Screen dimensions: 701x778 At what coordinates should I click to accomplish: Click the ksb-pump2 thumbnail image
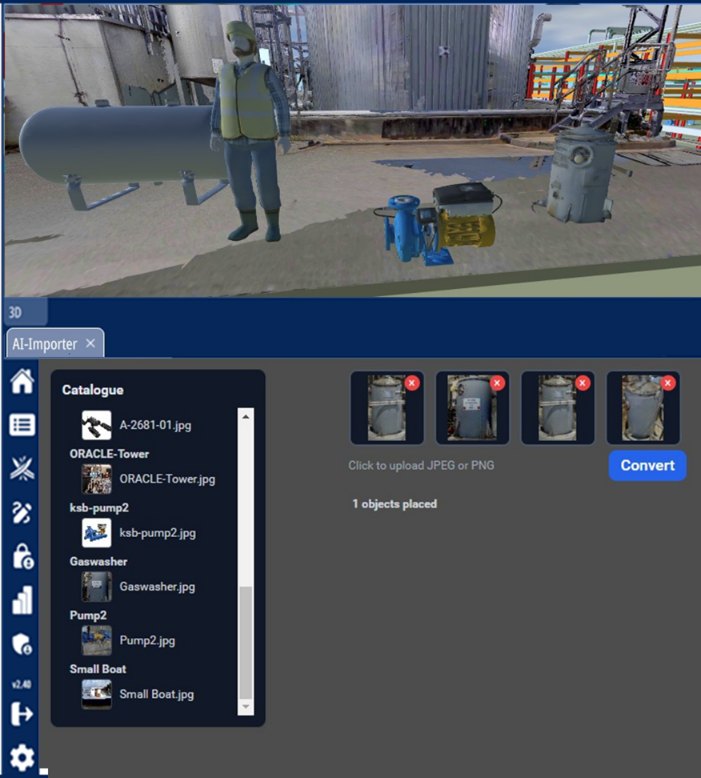pyautogui.click(x=96, y=533)
